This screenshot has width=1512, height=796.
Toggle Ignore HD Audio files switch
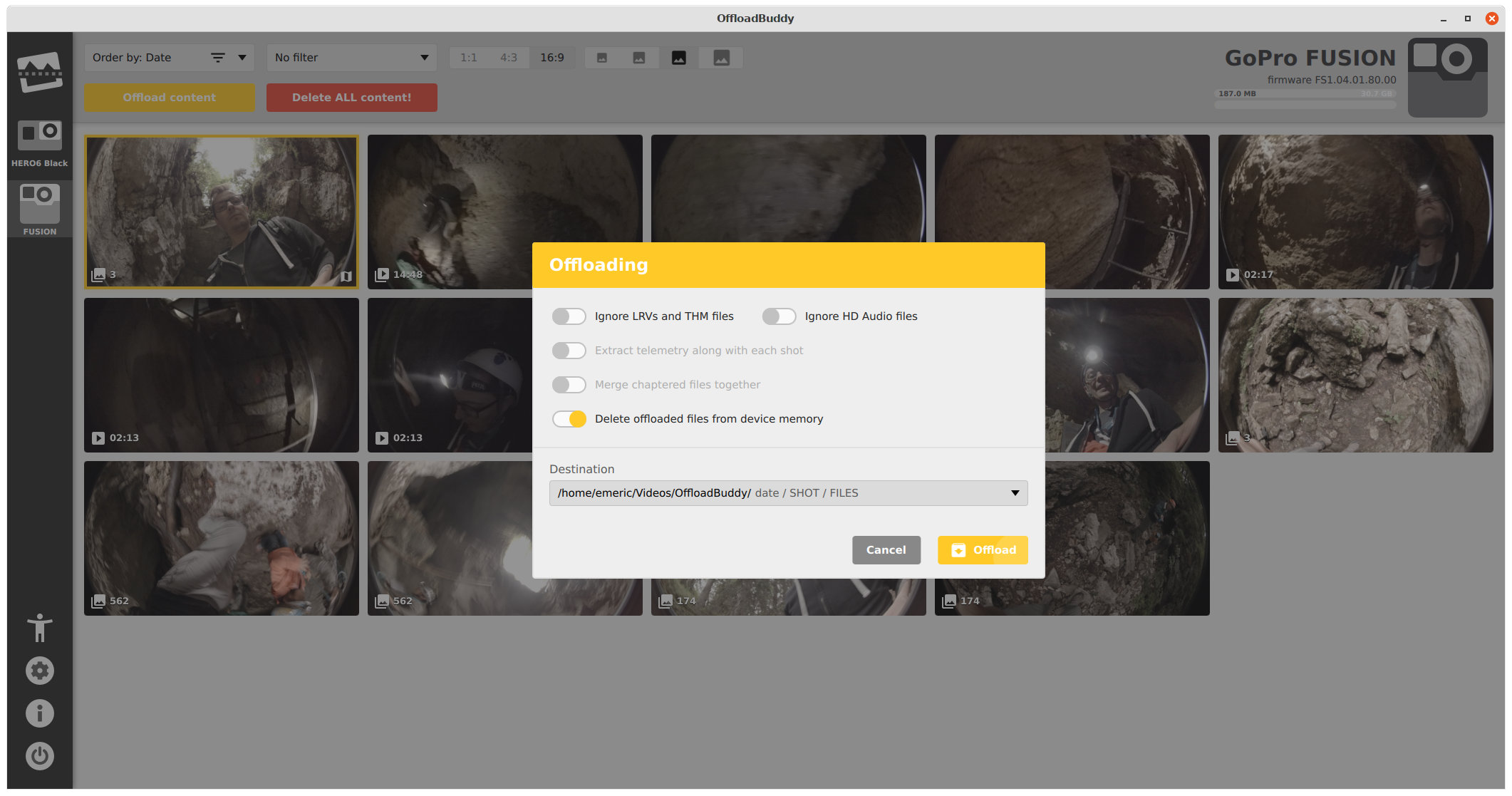(x=779, y=316)
